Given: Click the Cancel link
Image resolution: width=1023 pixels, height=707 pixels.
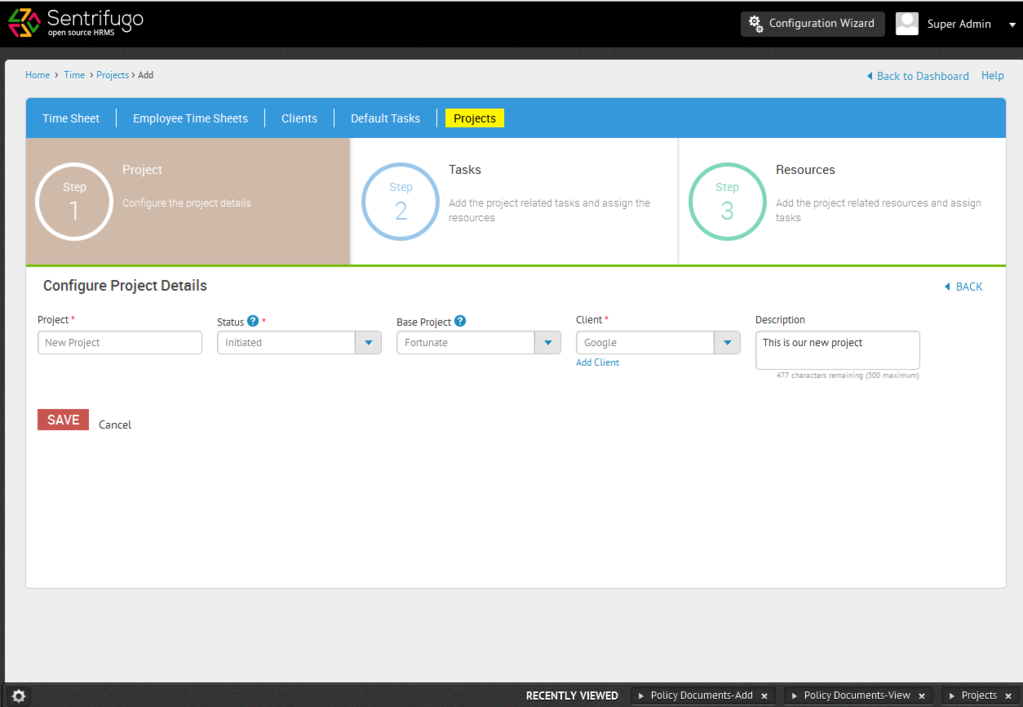Looking at the screenshot, I should click(x=115, y=425).
